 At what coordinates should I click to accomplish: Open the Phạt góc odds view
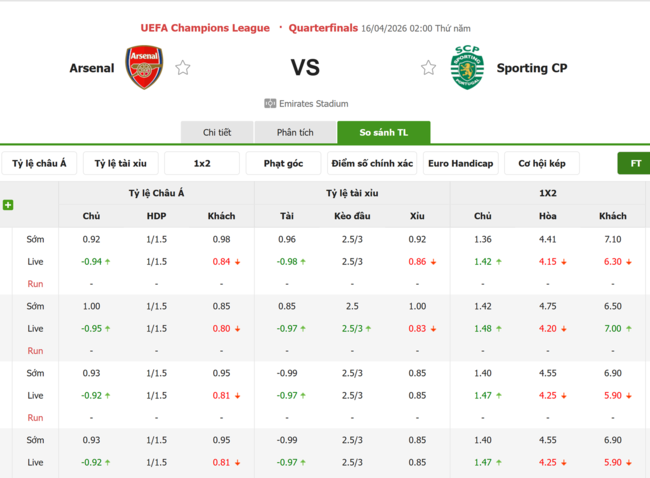283,163
